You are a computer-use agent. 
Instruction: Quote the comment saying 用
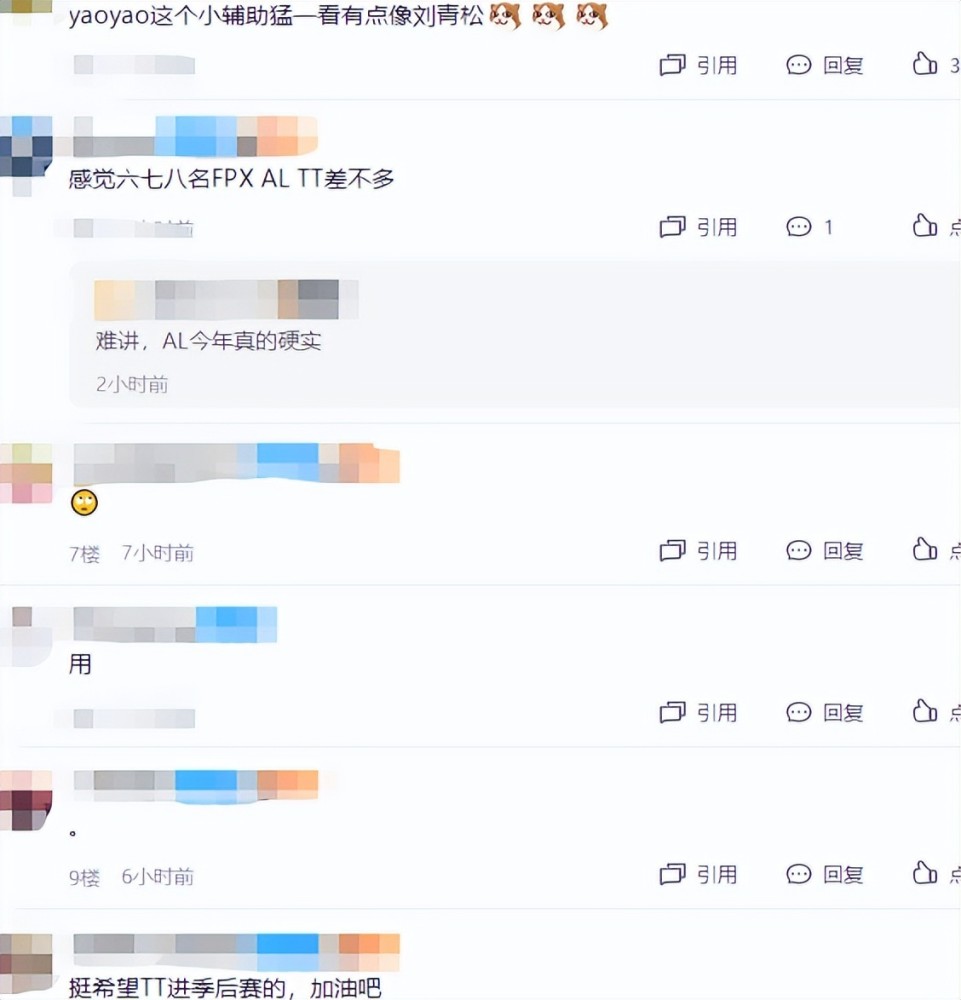pyautogui.click(x=698, y=712)
